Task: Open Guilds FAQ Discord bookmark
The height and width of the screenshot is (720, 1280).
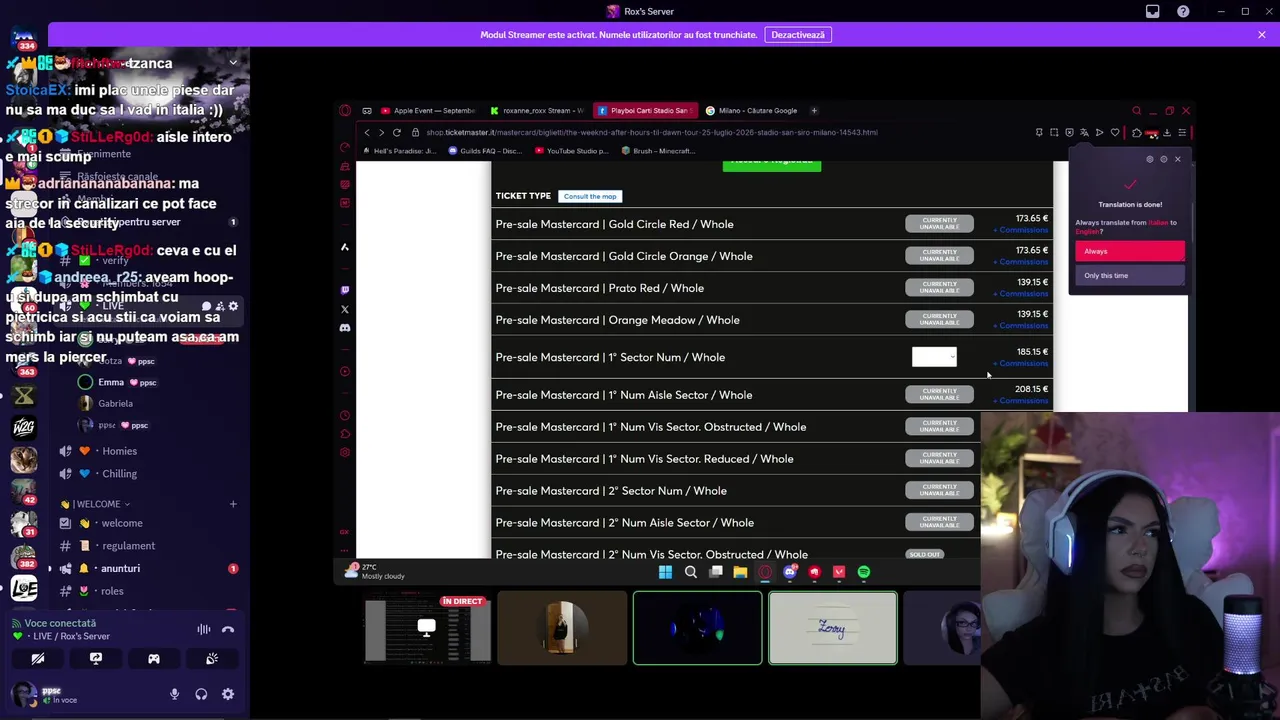Action: tap(486, 151)
